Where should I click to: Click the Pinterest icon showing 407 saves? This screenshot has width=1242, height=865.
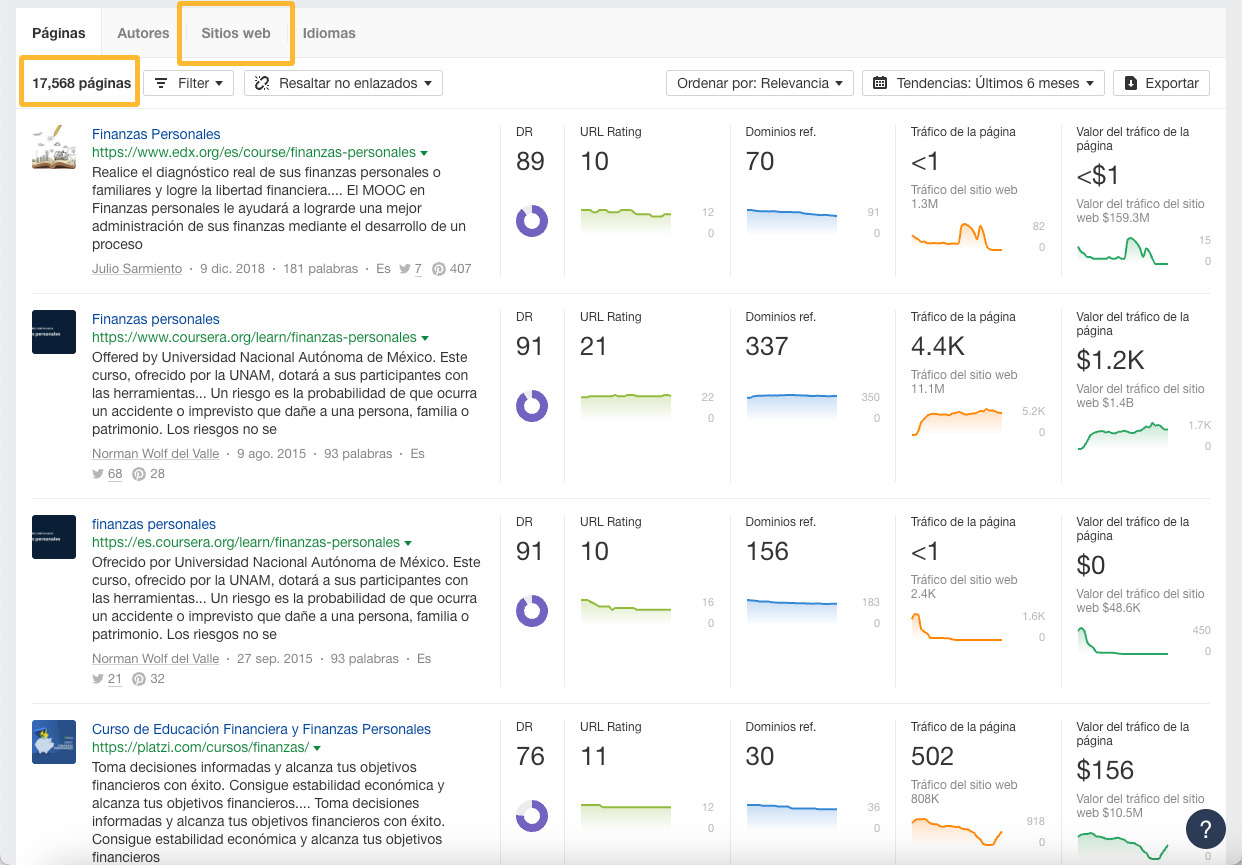(x=437, y=268)
